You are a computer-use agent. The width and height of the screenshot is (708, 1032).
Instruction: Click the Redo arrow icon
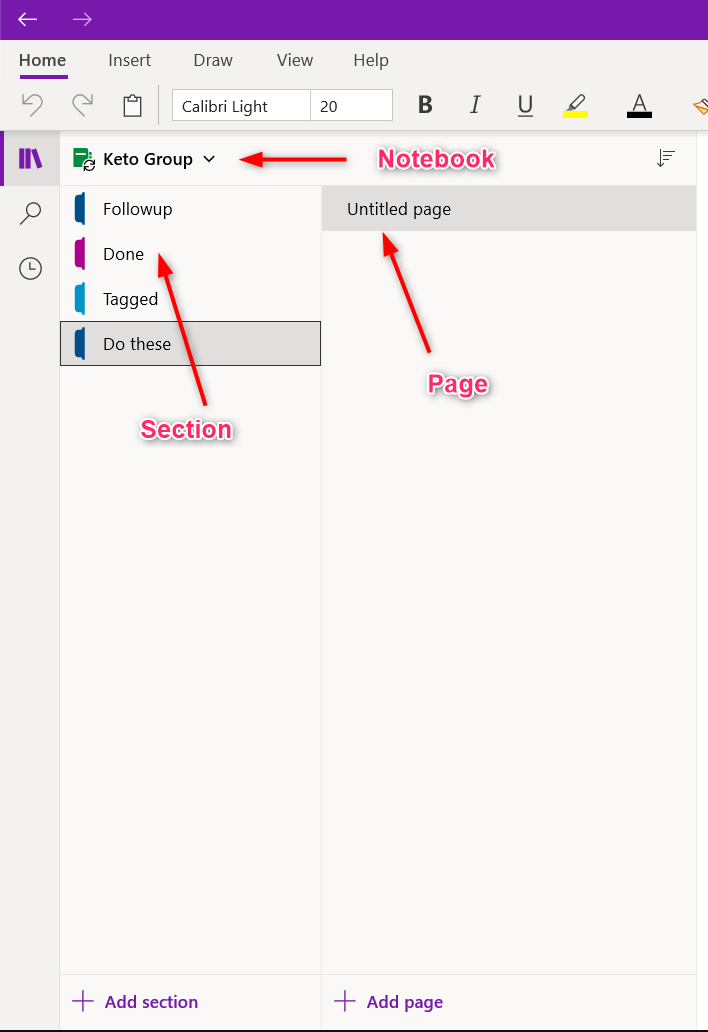(x=82, y=105)
